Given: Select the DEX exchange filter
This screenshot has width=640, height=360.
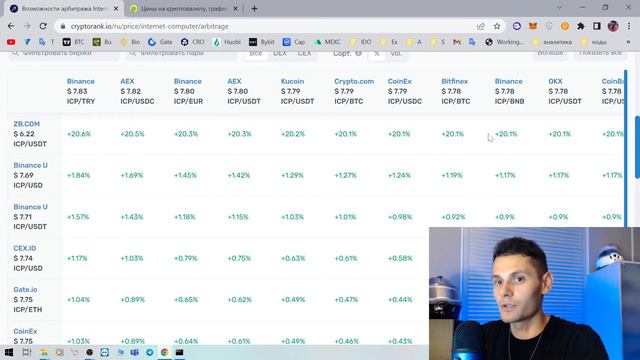Looking at the screenshot, I should 280,53.
